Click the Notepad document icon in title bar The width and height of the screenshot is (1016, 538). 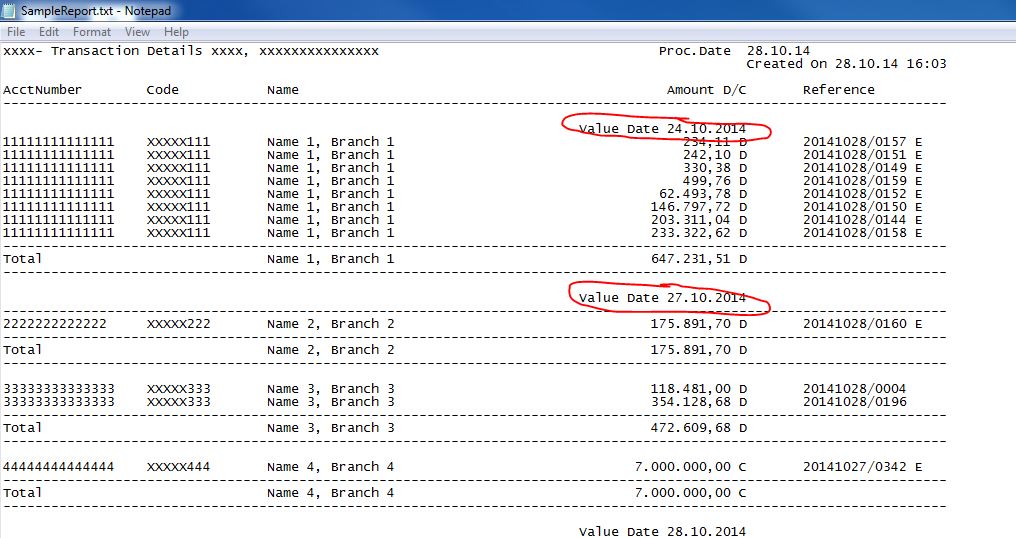[8, 10]
